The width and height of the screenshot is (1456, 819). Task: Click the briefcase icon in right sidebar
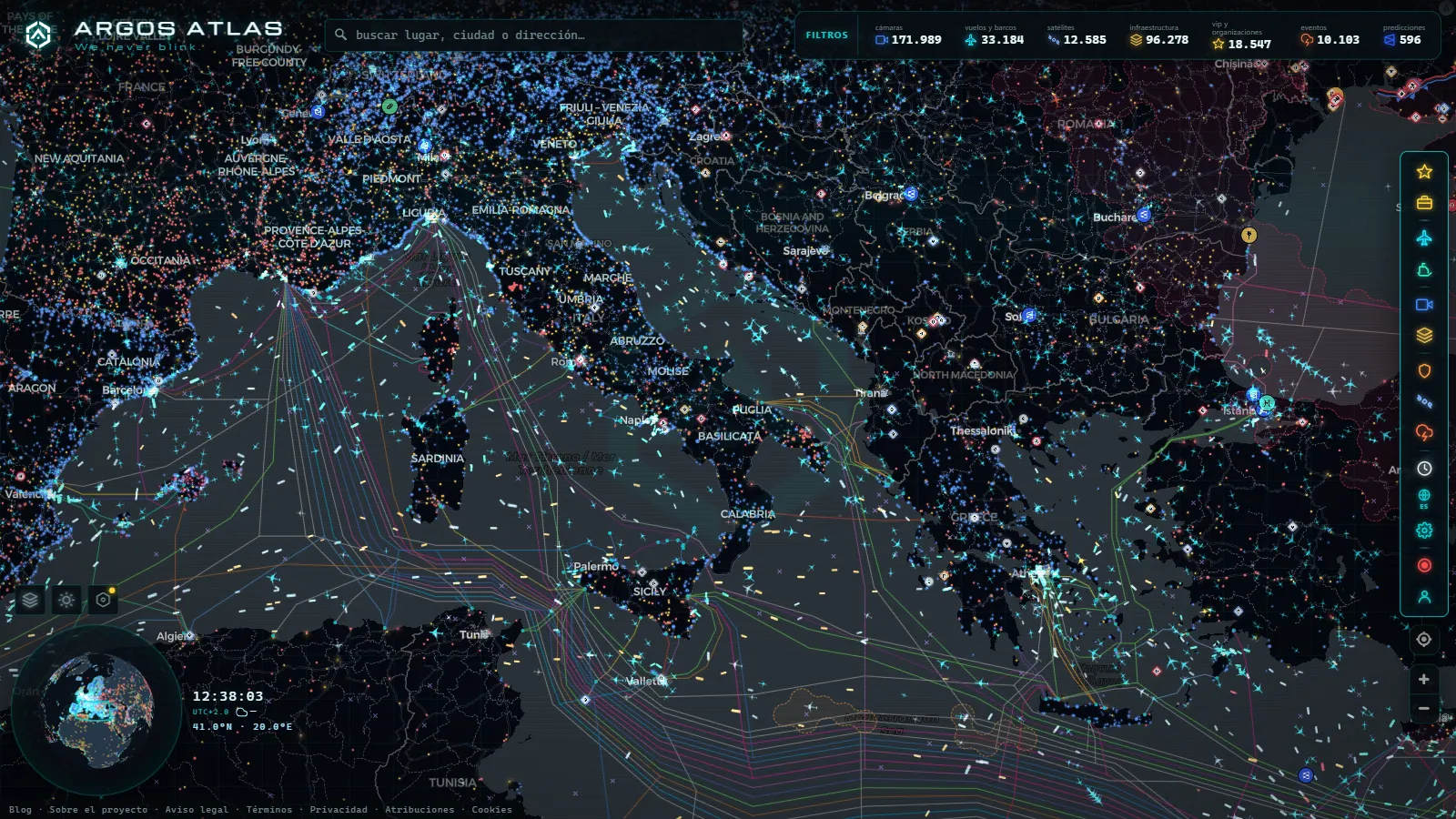(x=1424, y=202)
